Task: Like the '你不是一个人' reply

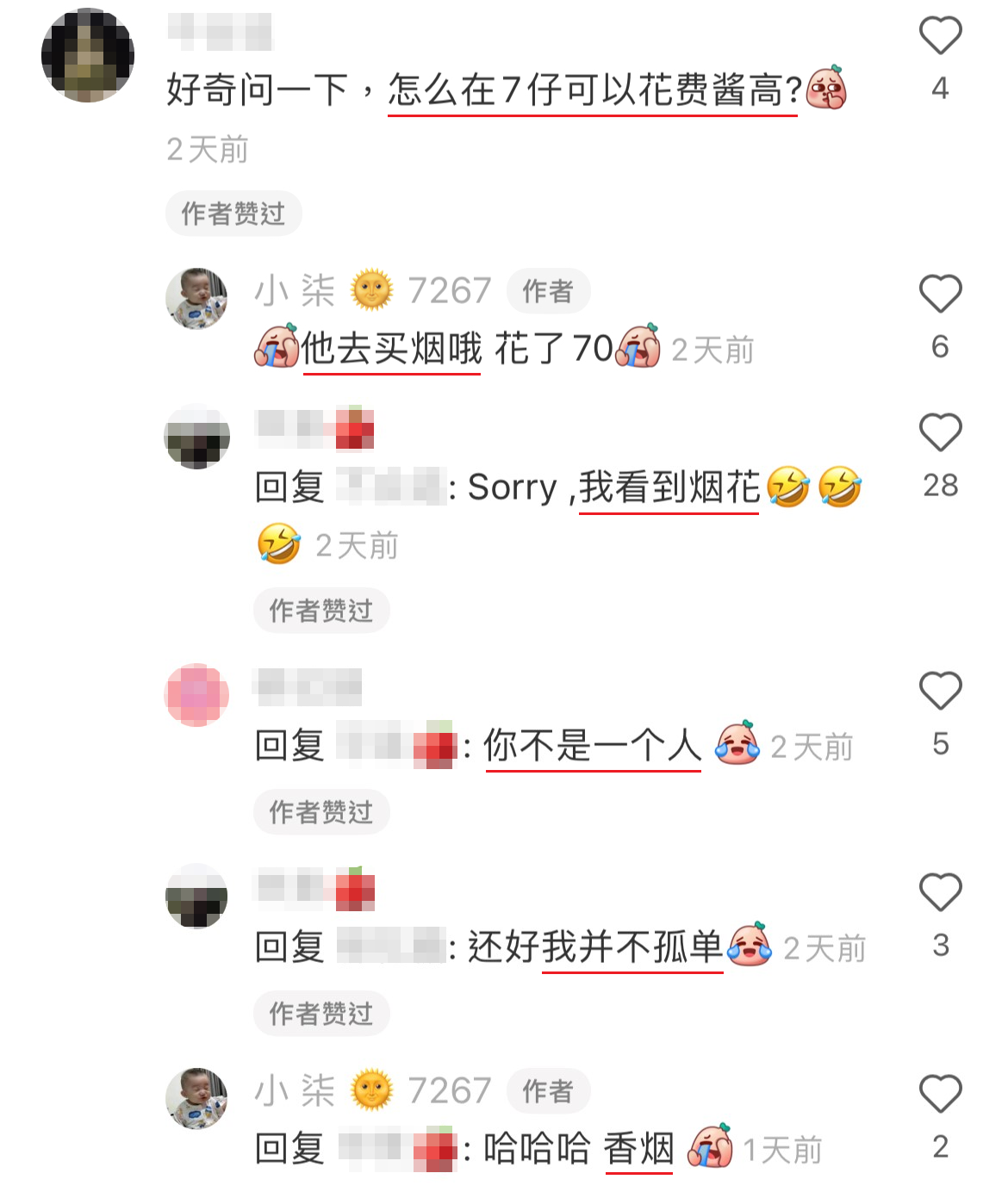Action: (x=940, y=691)
